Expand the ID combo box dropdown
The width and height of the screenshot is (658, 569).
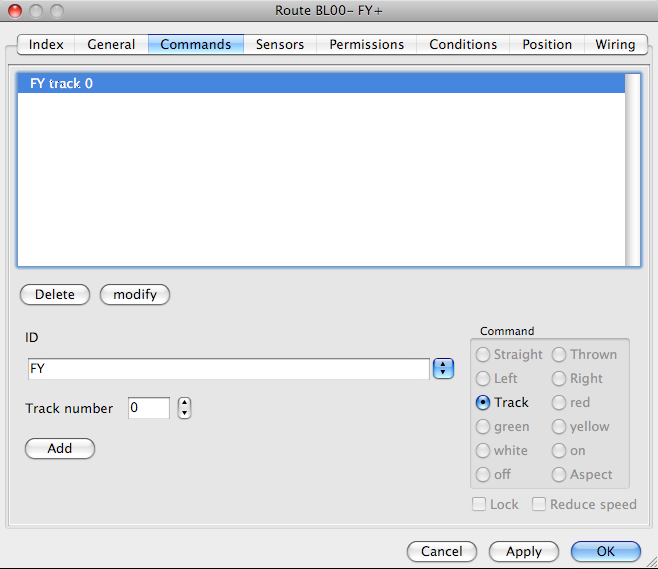tap(443, 369)
